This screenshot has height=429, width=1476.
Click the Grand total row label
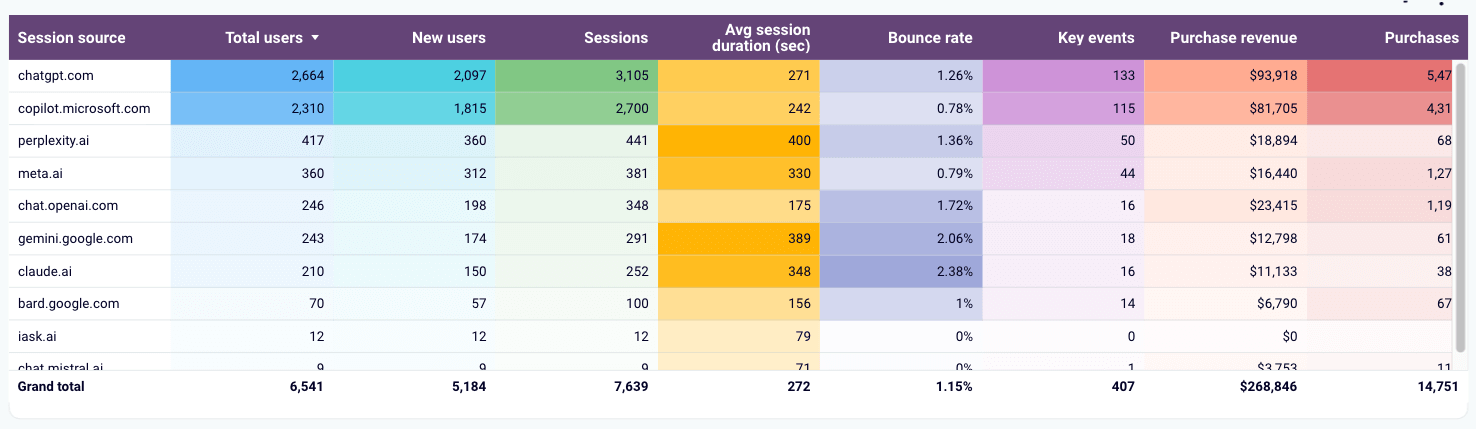coord(51,386)
